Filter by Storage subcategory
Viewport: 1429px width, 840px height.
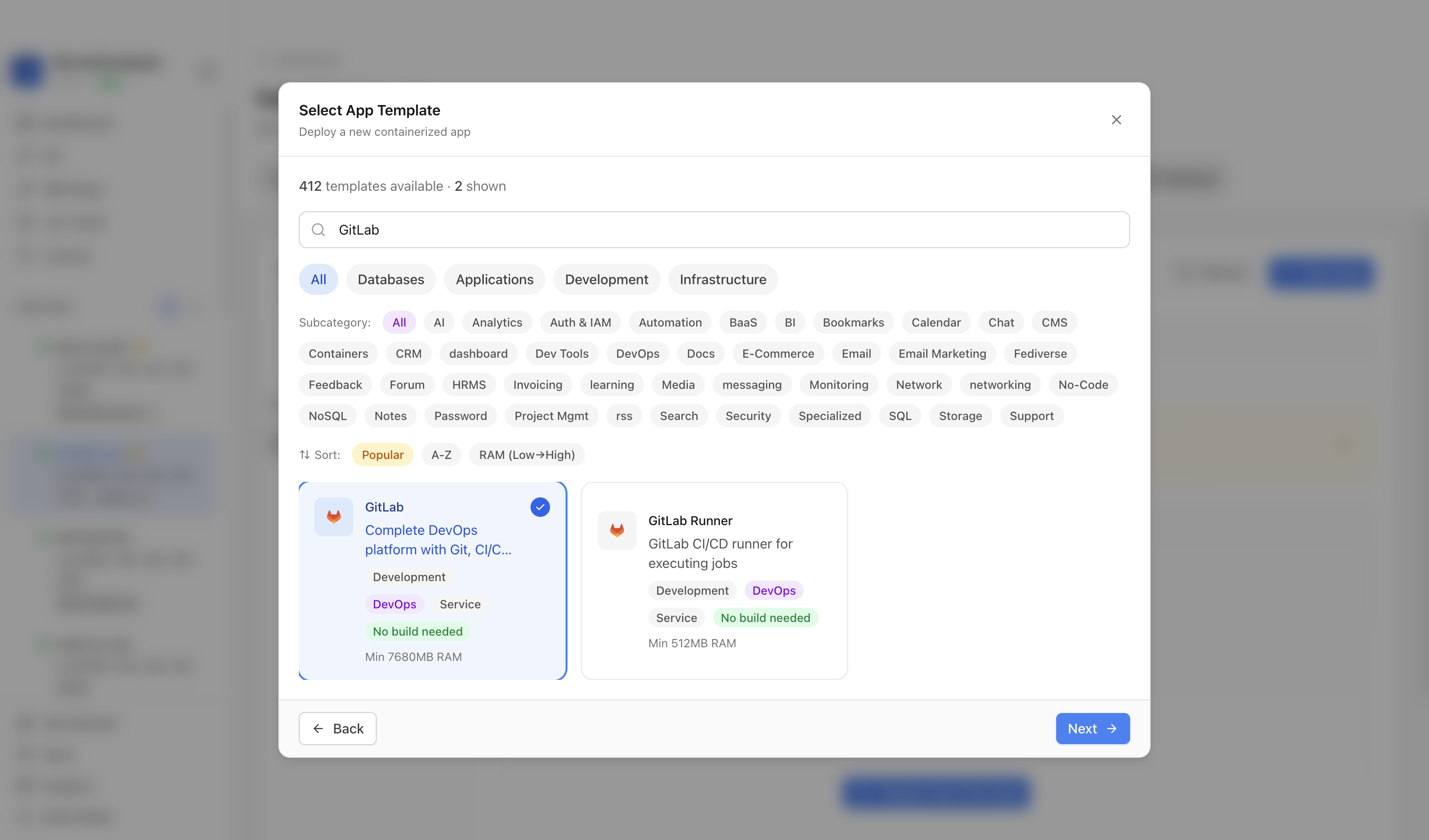(x=960, y=416)
